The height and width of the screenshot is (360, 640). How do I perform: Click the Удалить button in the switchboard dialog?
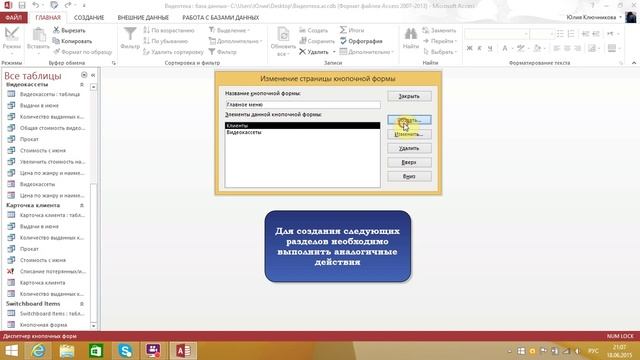(409, 148)
